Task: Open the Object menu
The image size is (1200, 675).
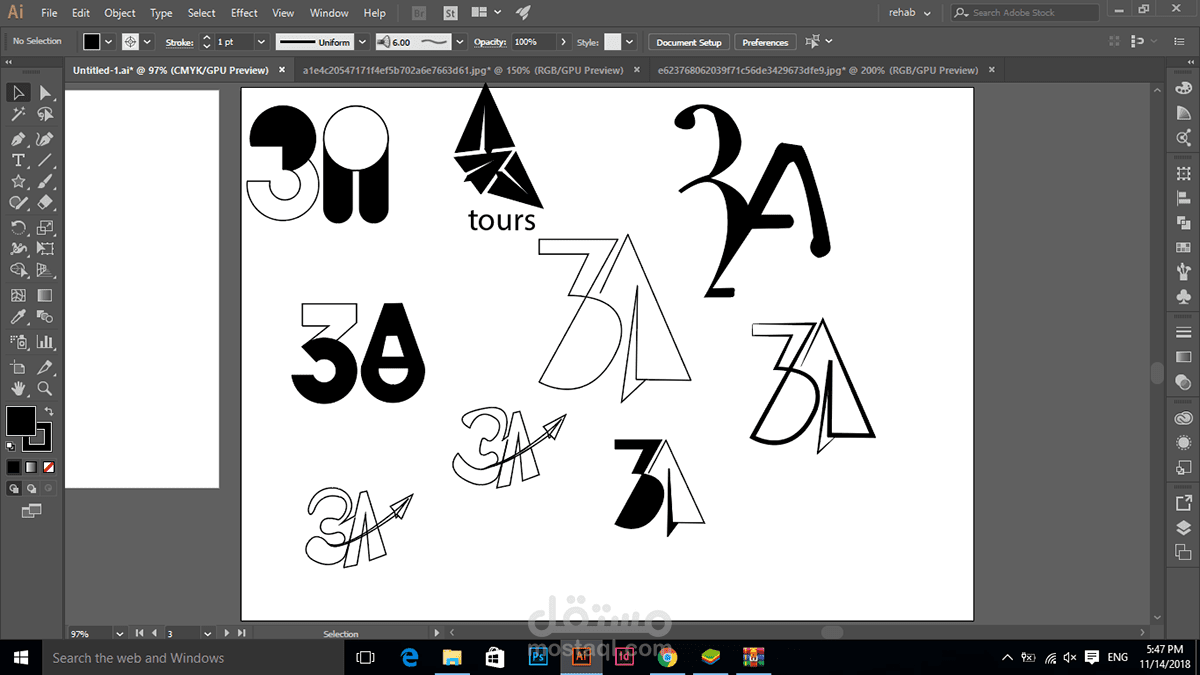Action: point(120,13)
